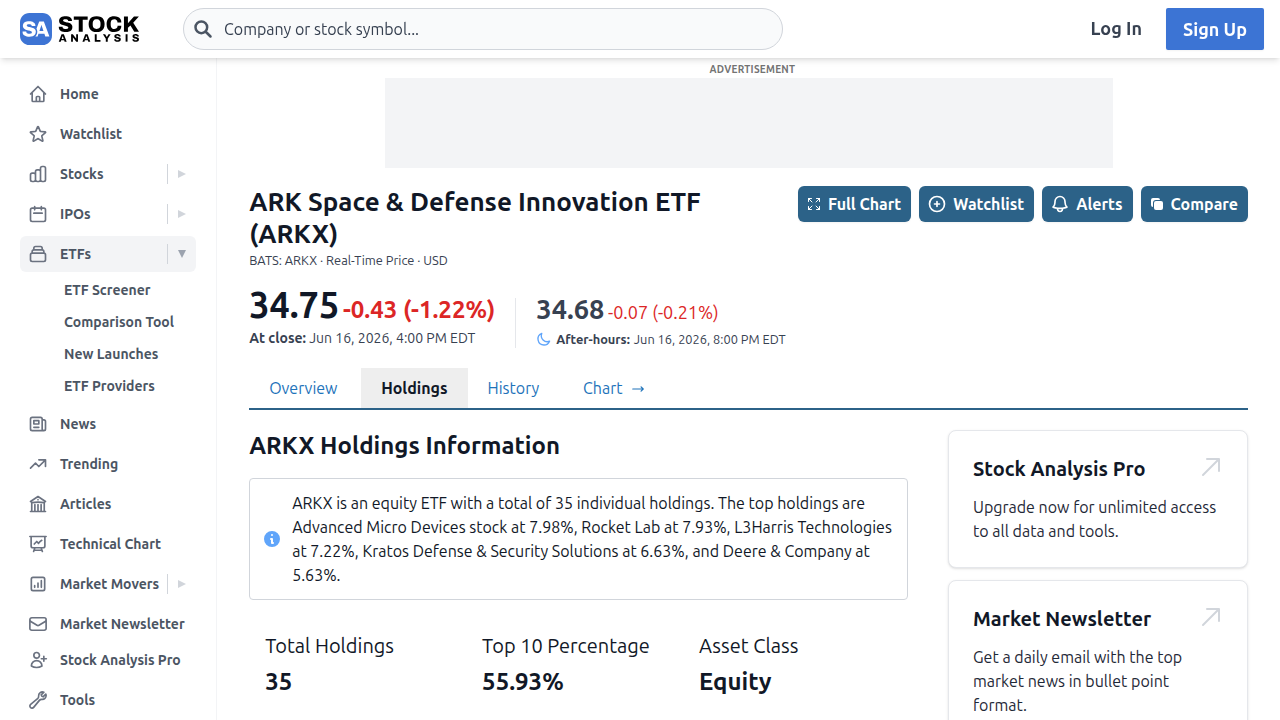The width and height of the screenshot is (1280, 720).
Task: Click the Top 10 Percentage 55.93% value
Action: 523,682
